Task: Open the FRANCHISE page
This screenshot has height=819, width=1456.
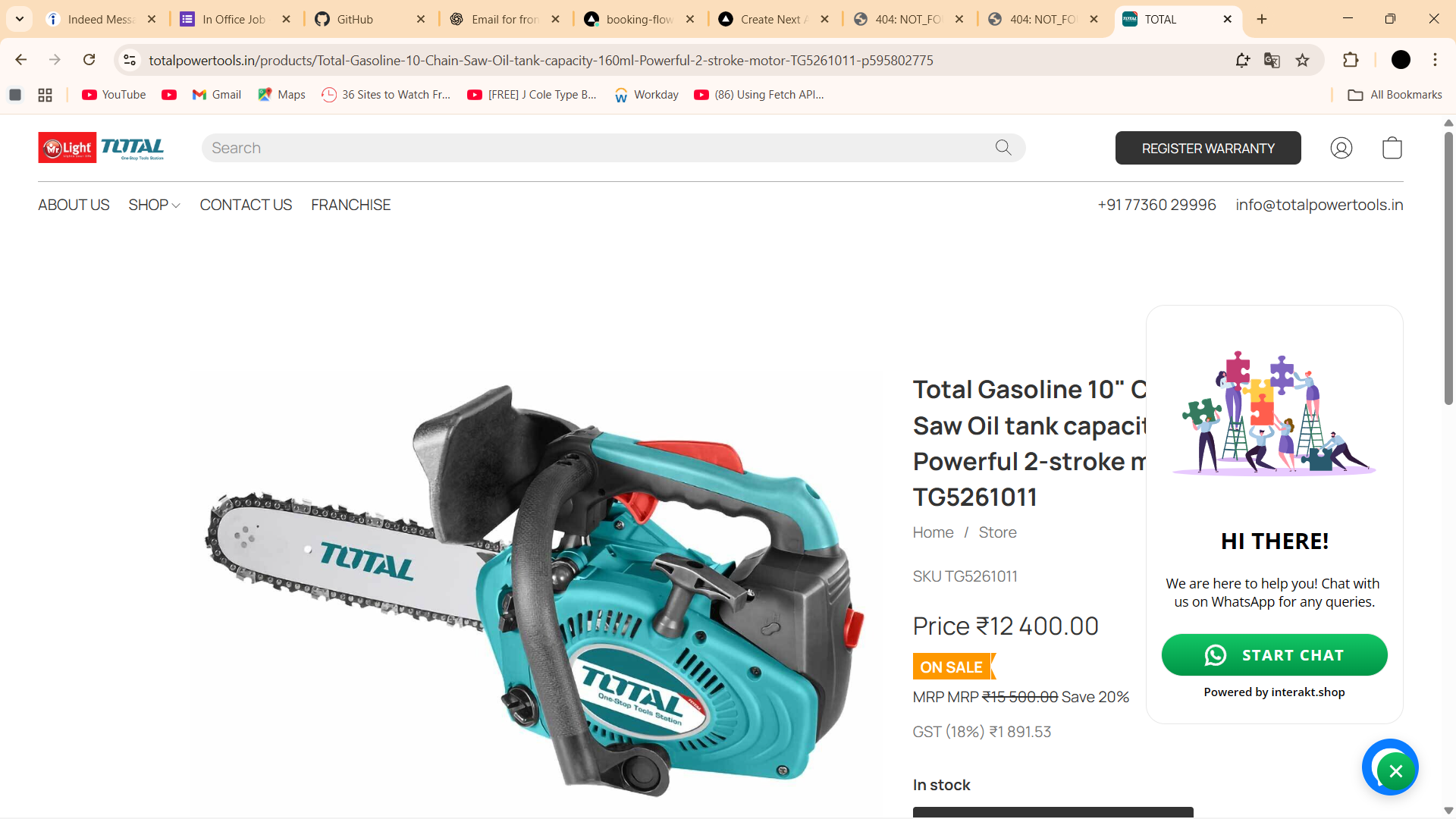Action: (350, 205)
